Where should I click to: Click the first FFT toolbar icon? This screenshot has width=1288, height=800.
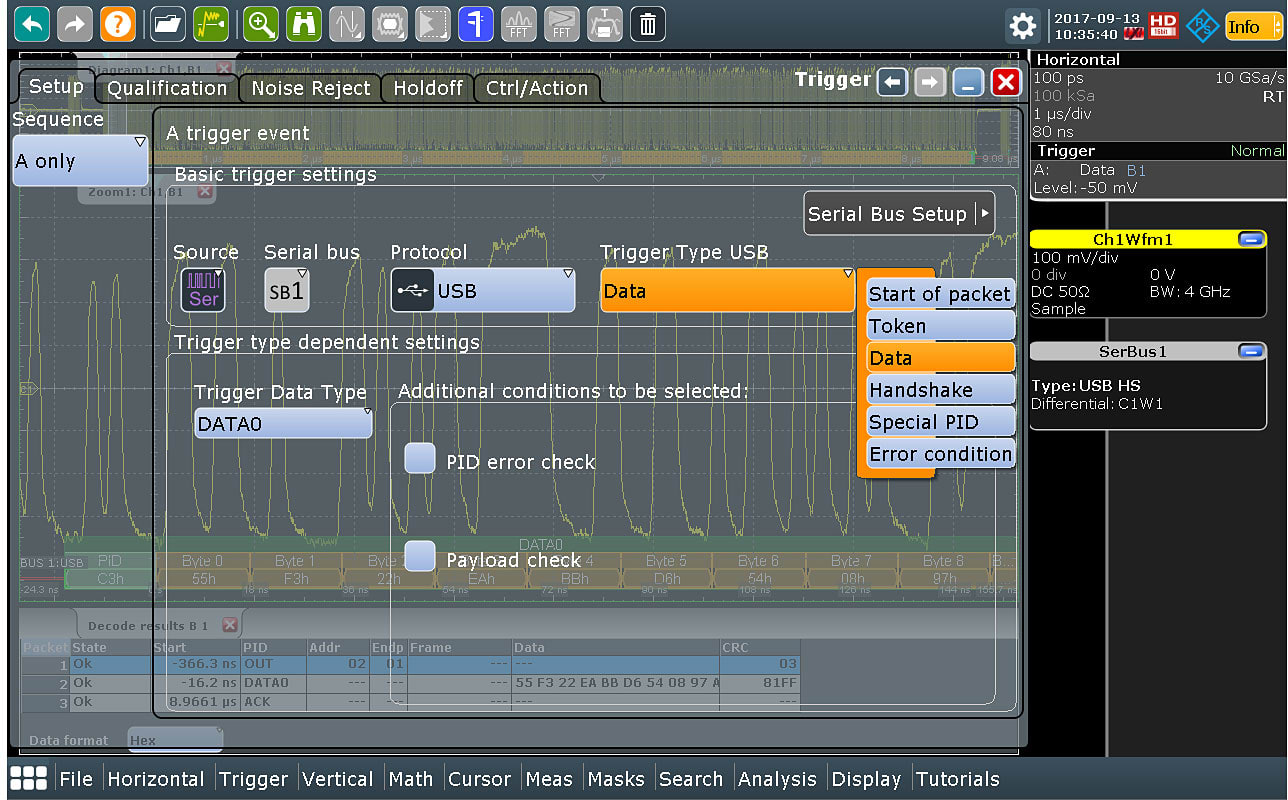click(x=519, y=23)
